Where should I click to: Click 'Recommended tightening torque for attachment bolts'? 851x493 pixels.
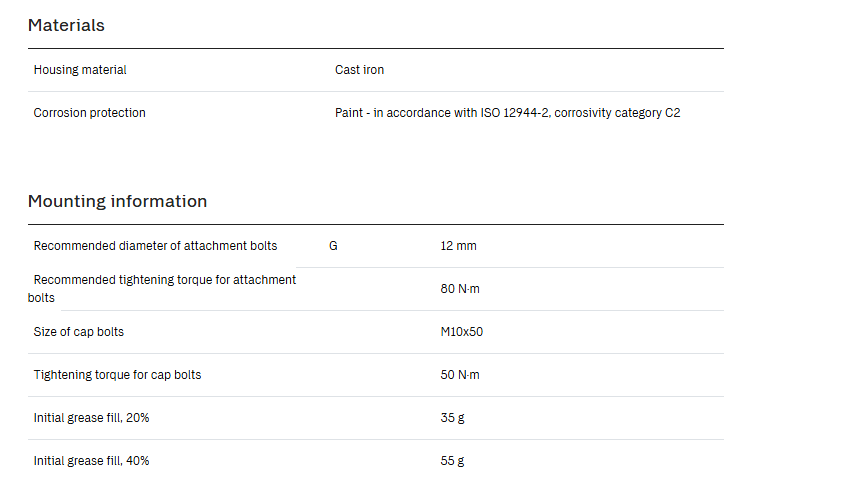[162, 288]
